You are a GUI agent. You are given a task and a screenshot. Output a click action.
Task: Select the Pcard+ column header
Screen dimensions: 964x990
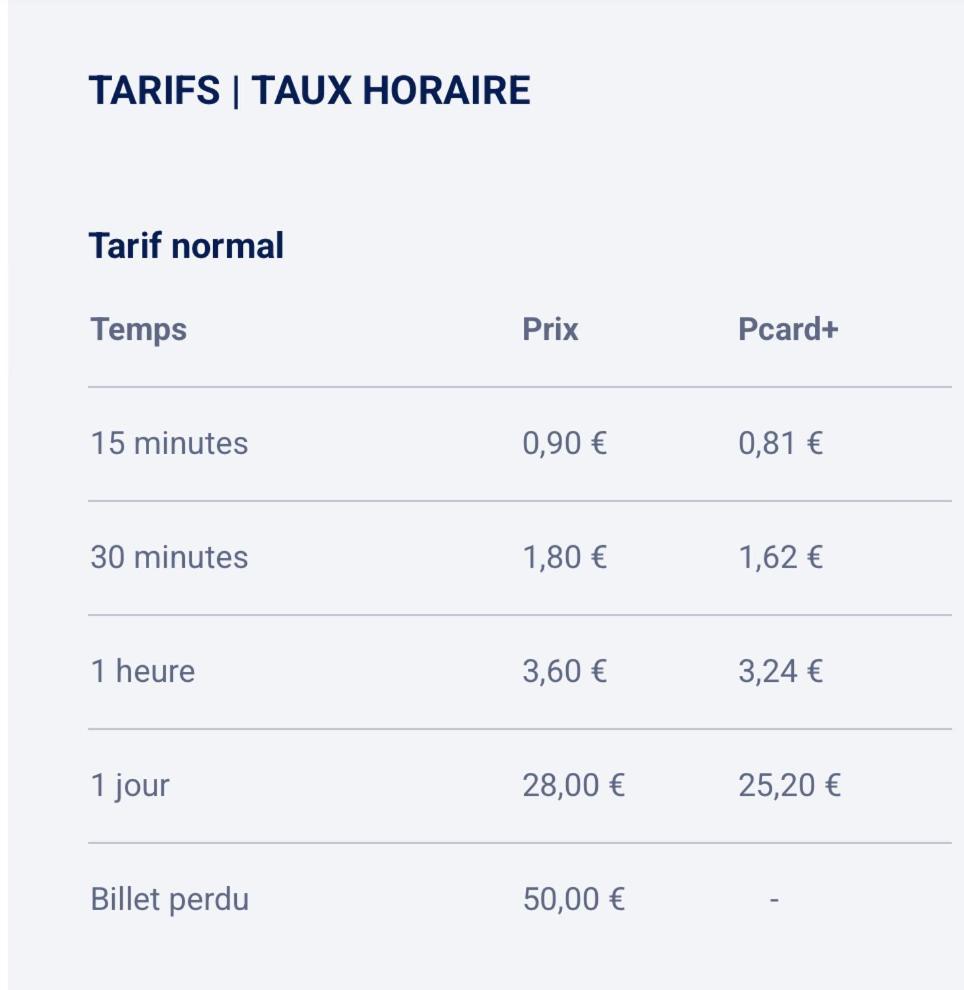click(x=787, y=329)
